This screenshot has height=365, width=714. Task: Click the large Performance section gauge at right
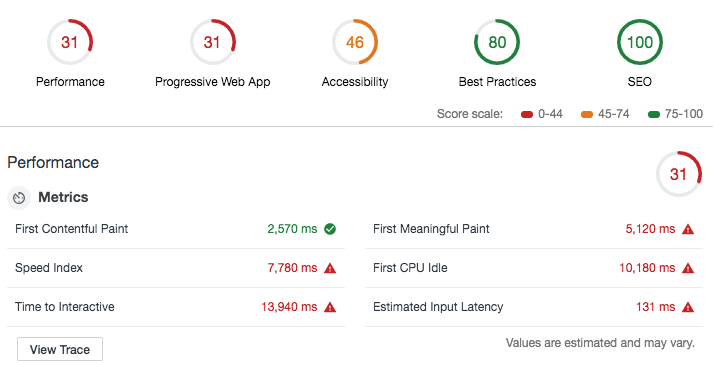tap(678, 174)
